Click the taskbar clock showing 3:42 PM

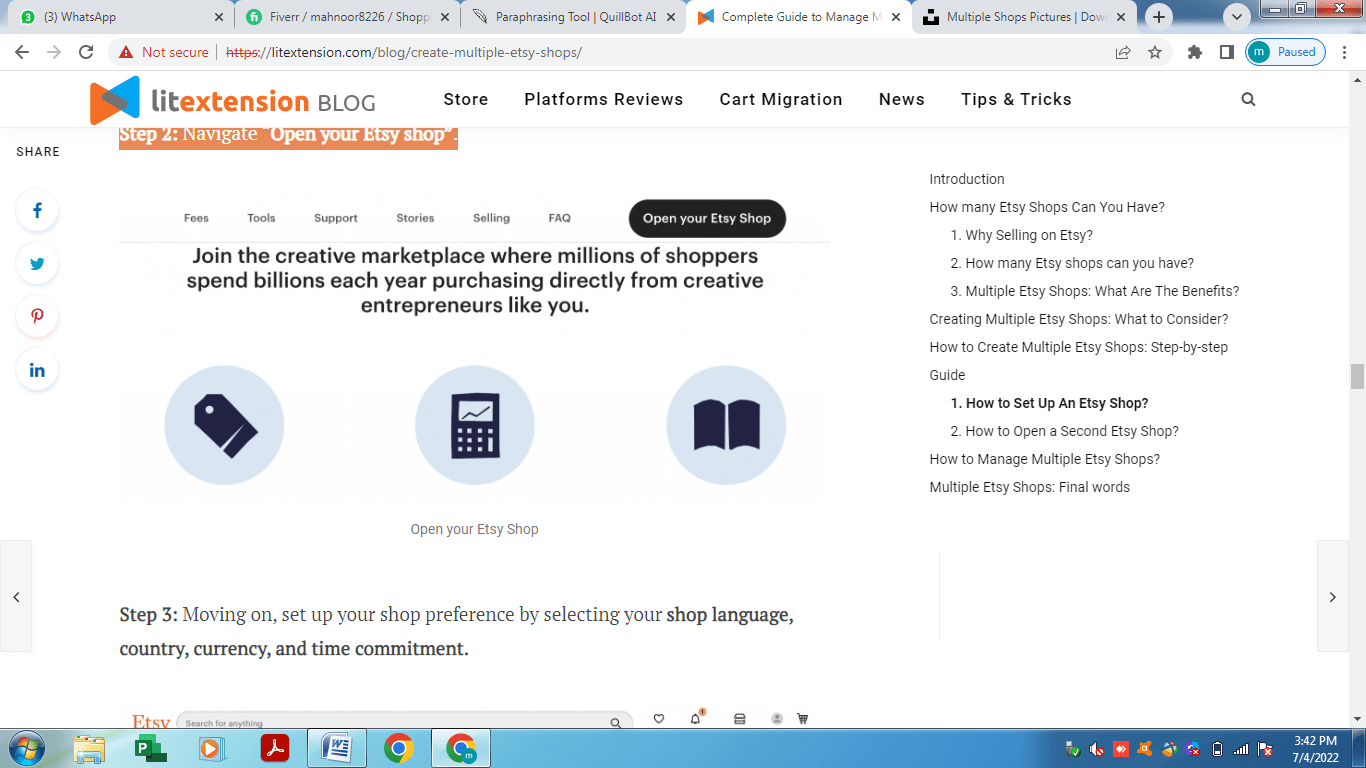click(x=1315, y=749)
